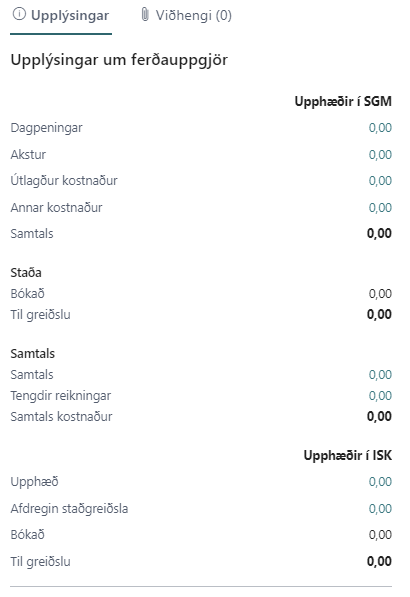Click the Annar kostnaður 0,00 value
The image size is (410, 597).
[x=380, y=208]
